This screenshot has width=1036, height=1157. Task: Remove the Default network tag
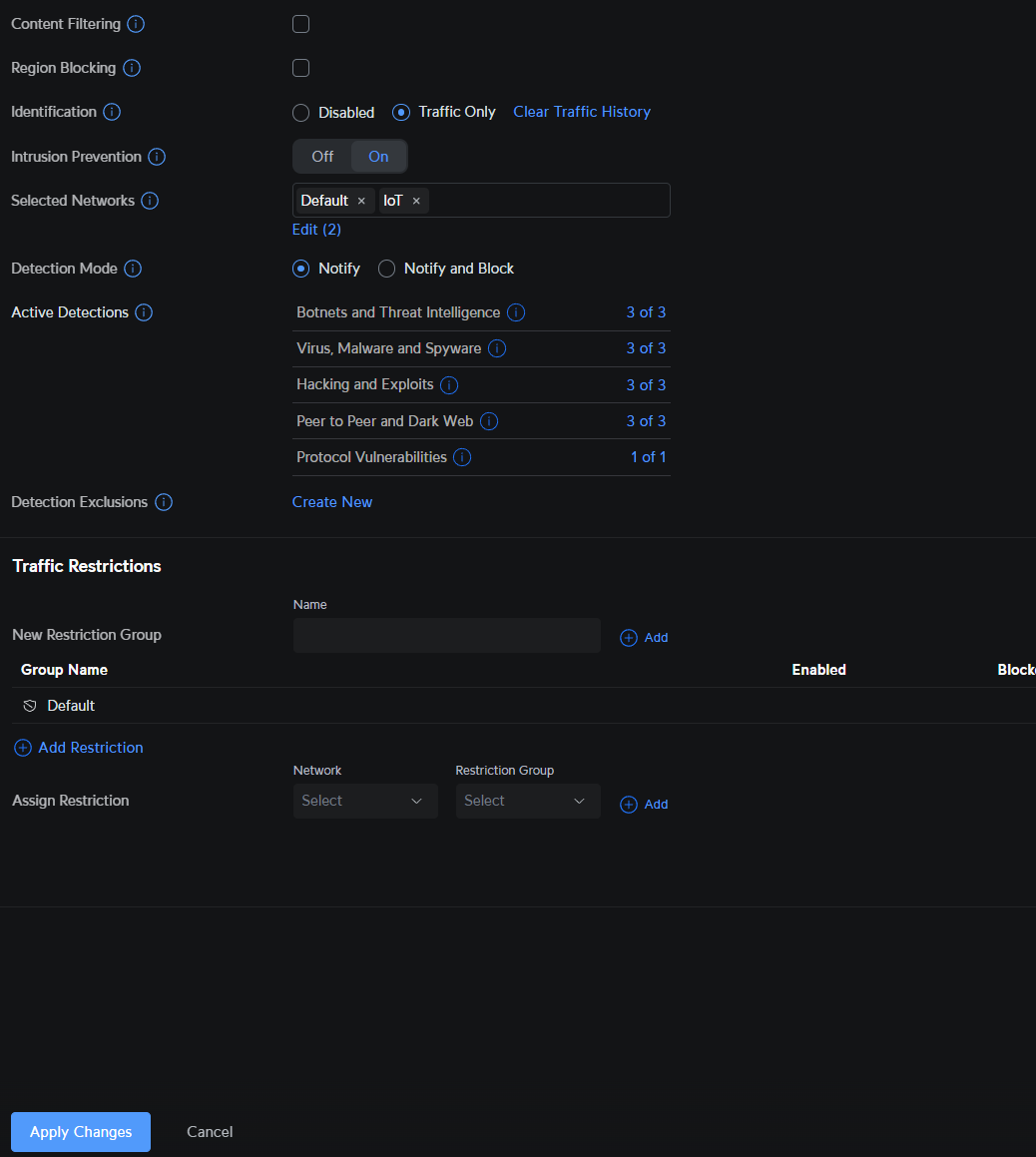361,201
